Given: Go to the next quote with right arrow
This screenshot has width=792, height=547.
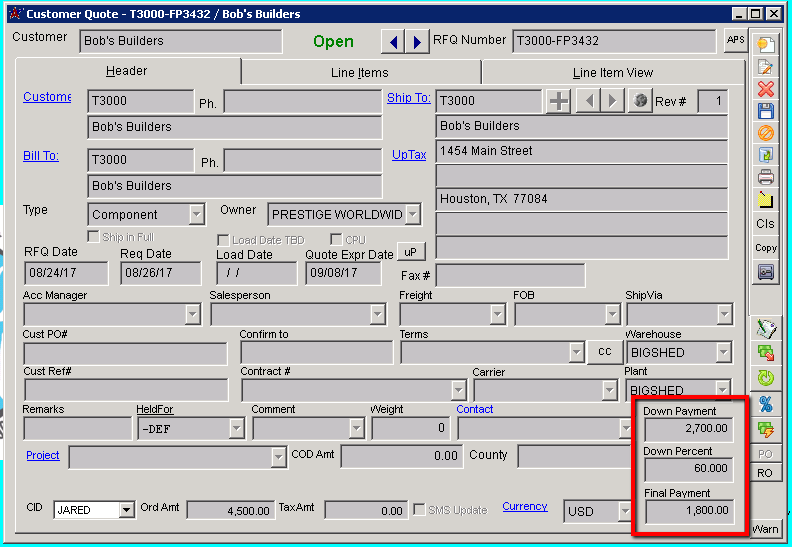Looking at the screenshot, I should [x=417, y=42].
